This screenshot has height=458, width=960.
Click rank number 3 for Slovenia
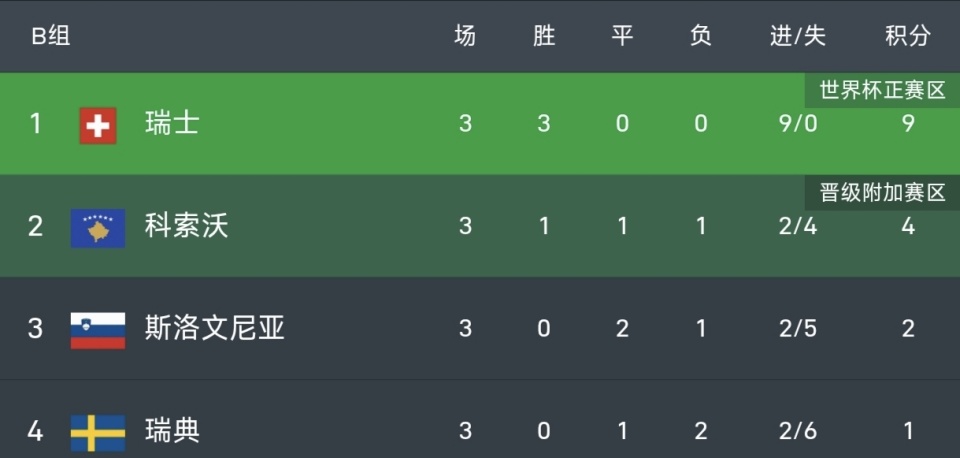(36, 328)
